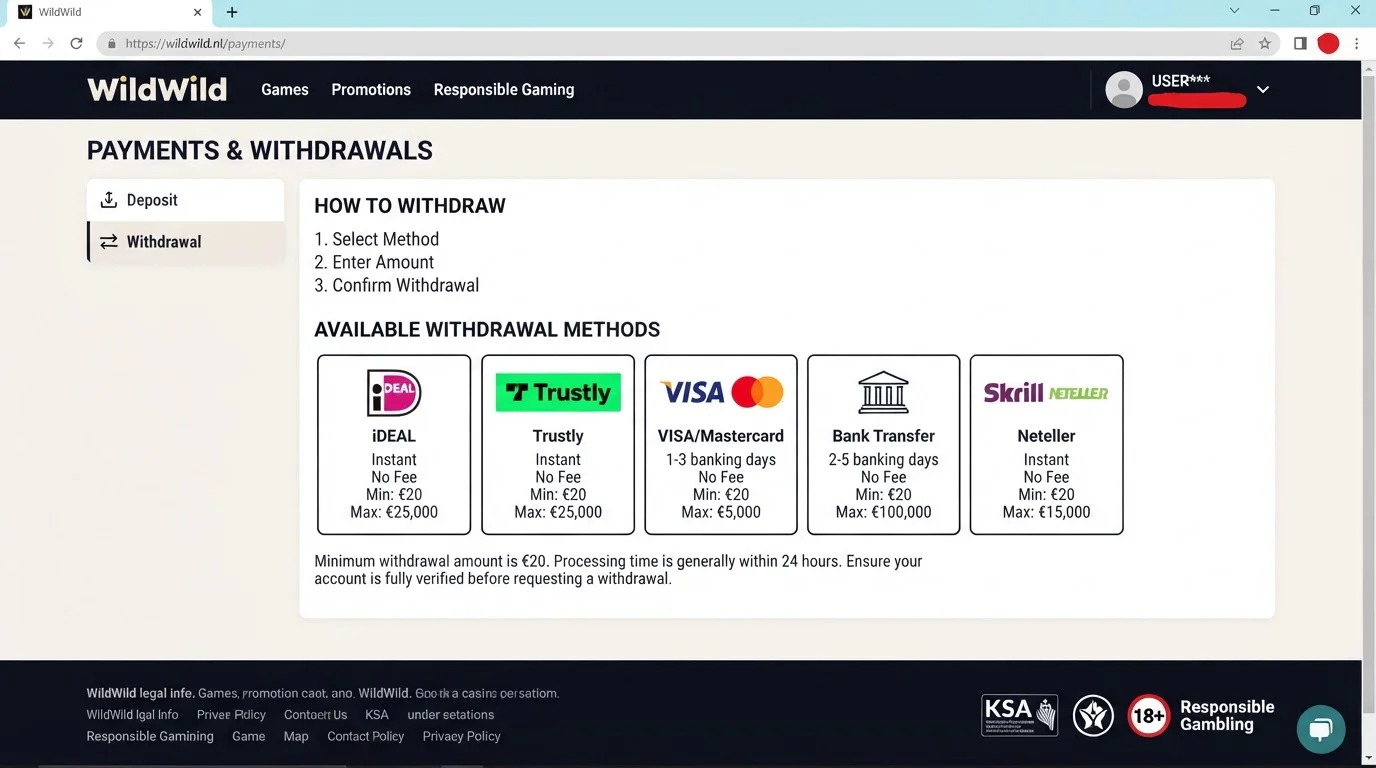This screenshot has width=1376, height=768.
Task: Open the red browser profile button
Action: point(1328,44)
